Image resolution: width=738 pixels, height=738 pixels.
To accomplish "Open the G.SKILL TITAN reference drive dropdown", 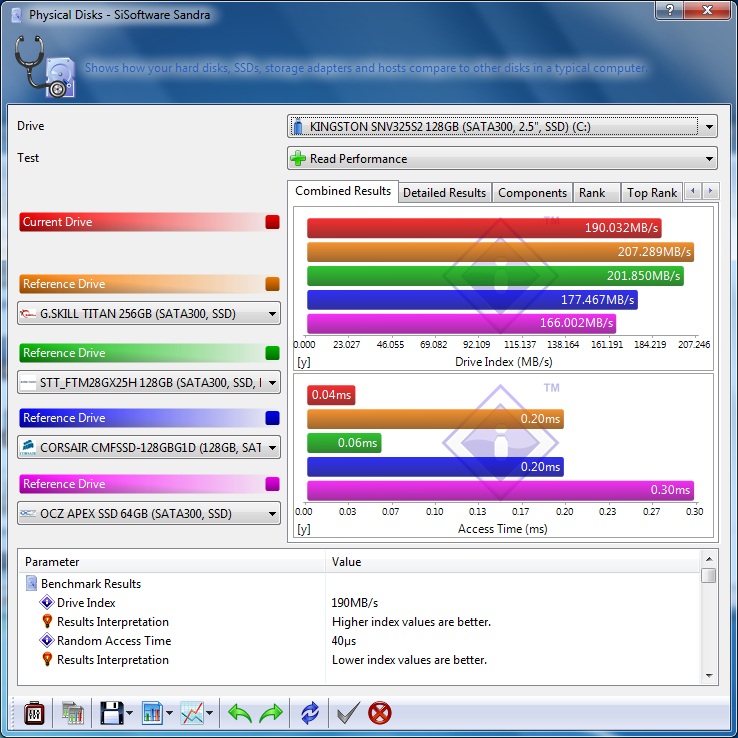I will 149,313.
